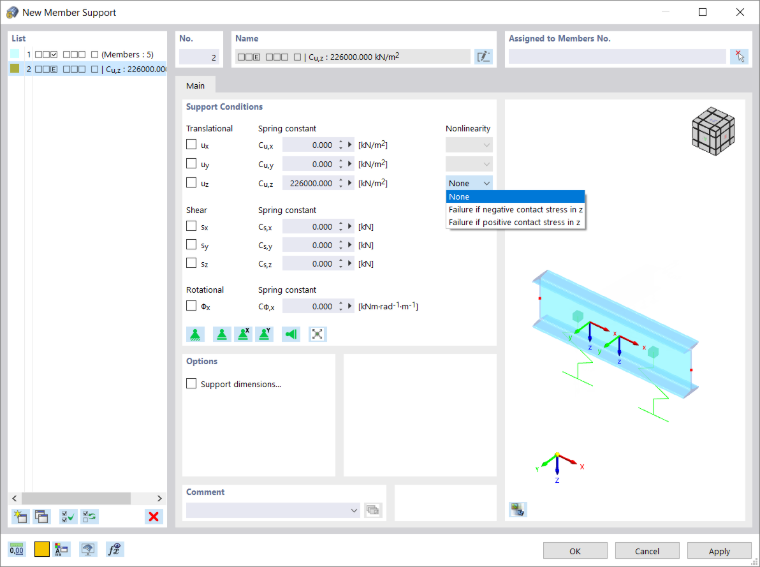Enable the uy translational checkbox
The width and height of the screenshot is (760, 567).
point(191,163)
